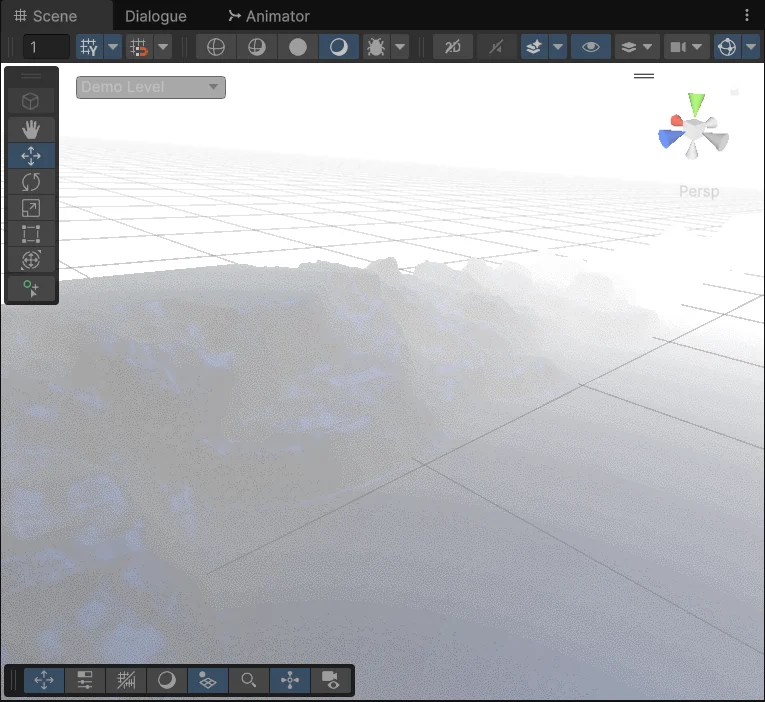
Task: Open the three-dot scene view options menu
Action: pyautogui.click(x=747, y=16)
